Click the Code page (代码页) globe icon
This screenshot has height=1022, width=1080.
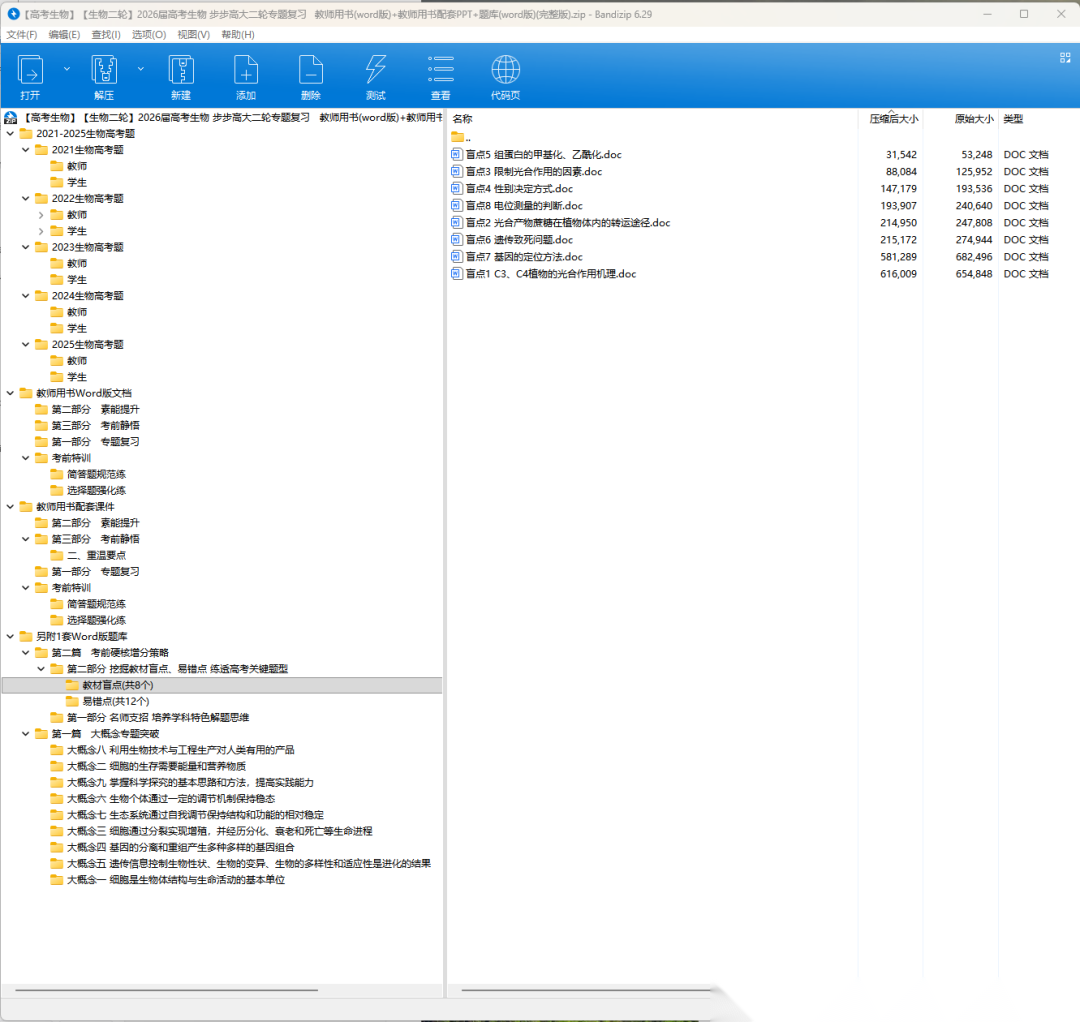click(505, 70)
